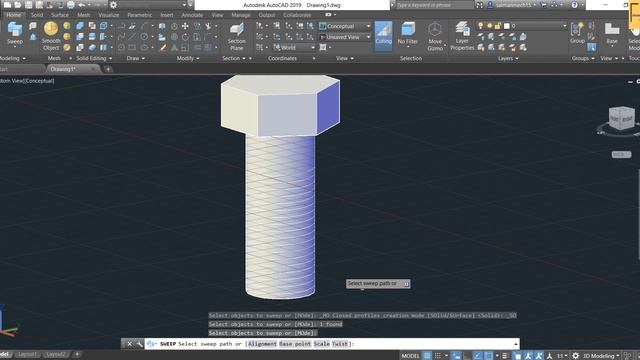Click the Undo arrow in quick access toolbar
The height and width of the screenshot is (360, 640).
82,5
